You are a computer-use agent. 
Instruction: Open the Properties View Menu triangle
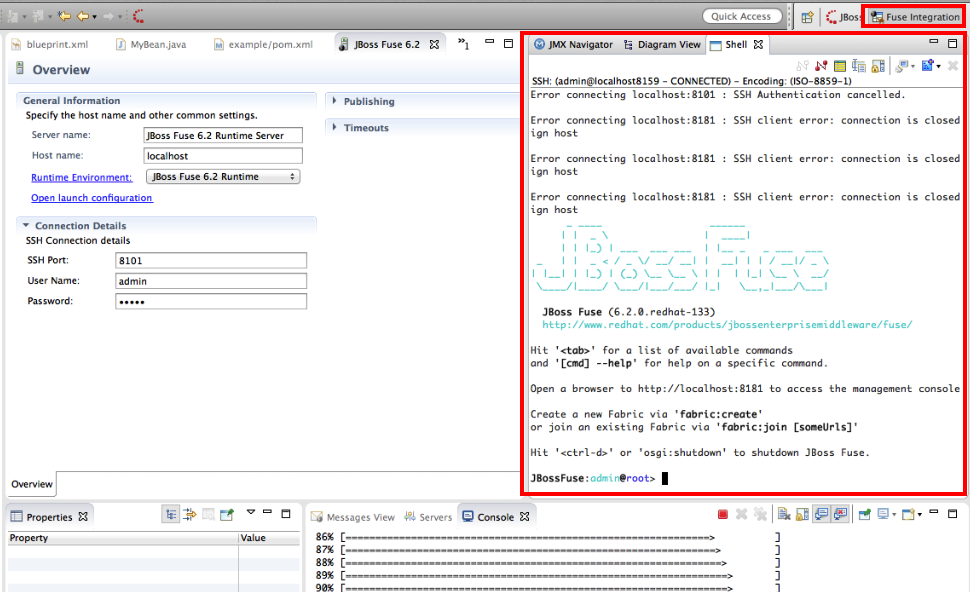coord(251,512)
